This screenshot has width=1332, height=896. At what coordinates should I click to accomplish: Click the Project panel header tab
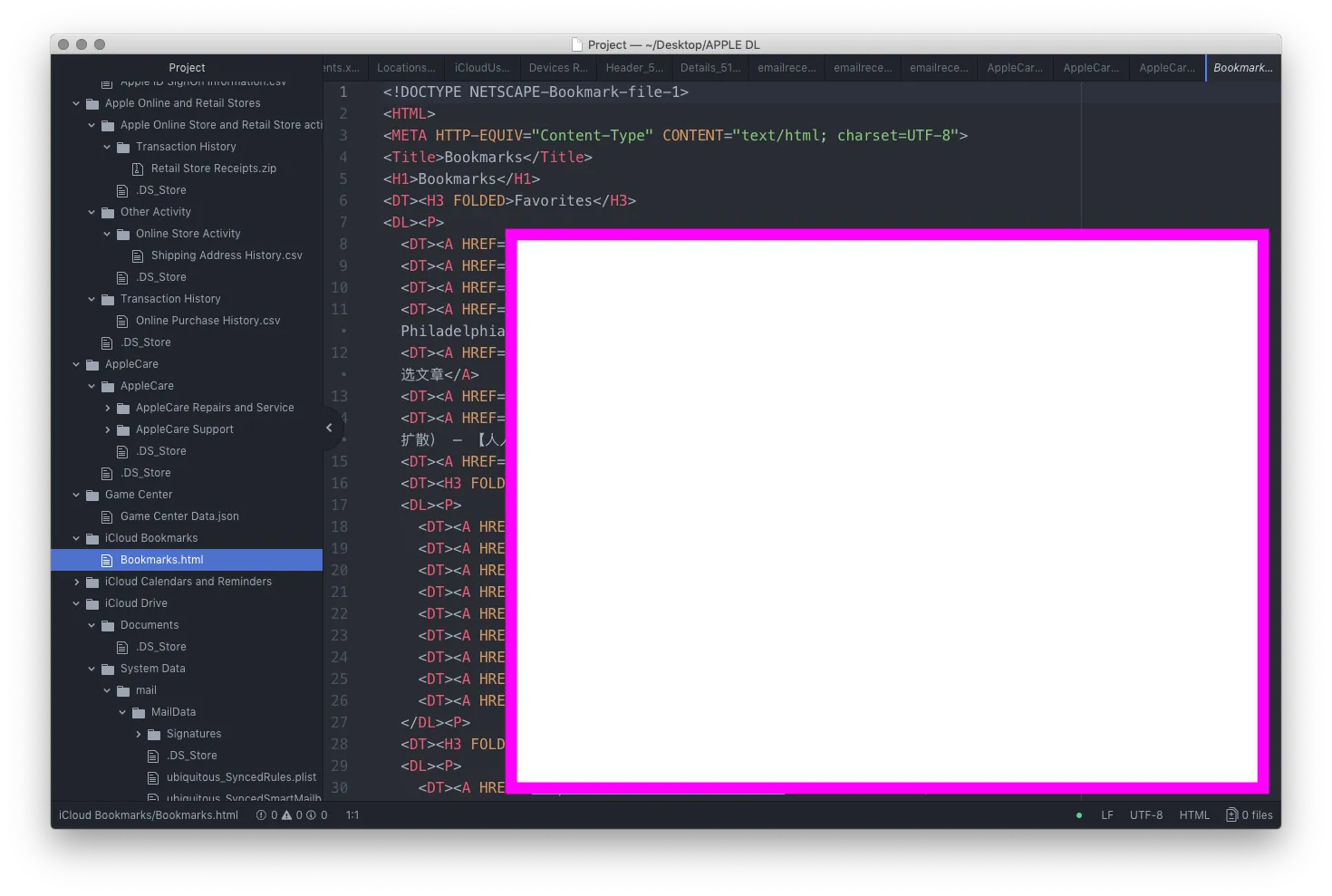click(187, 68)
